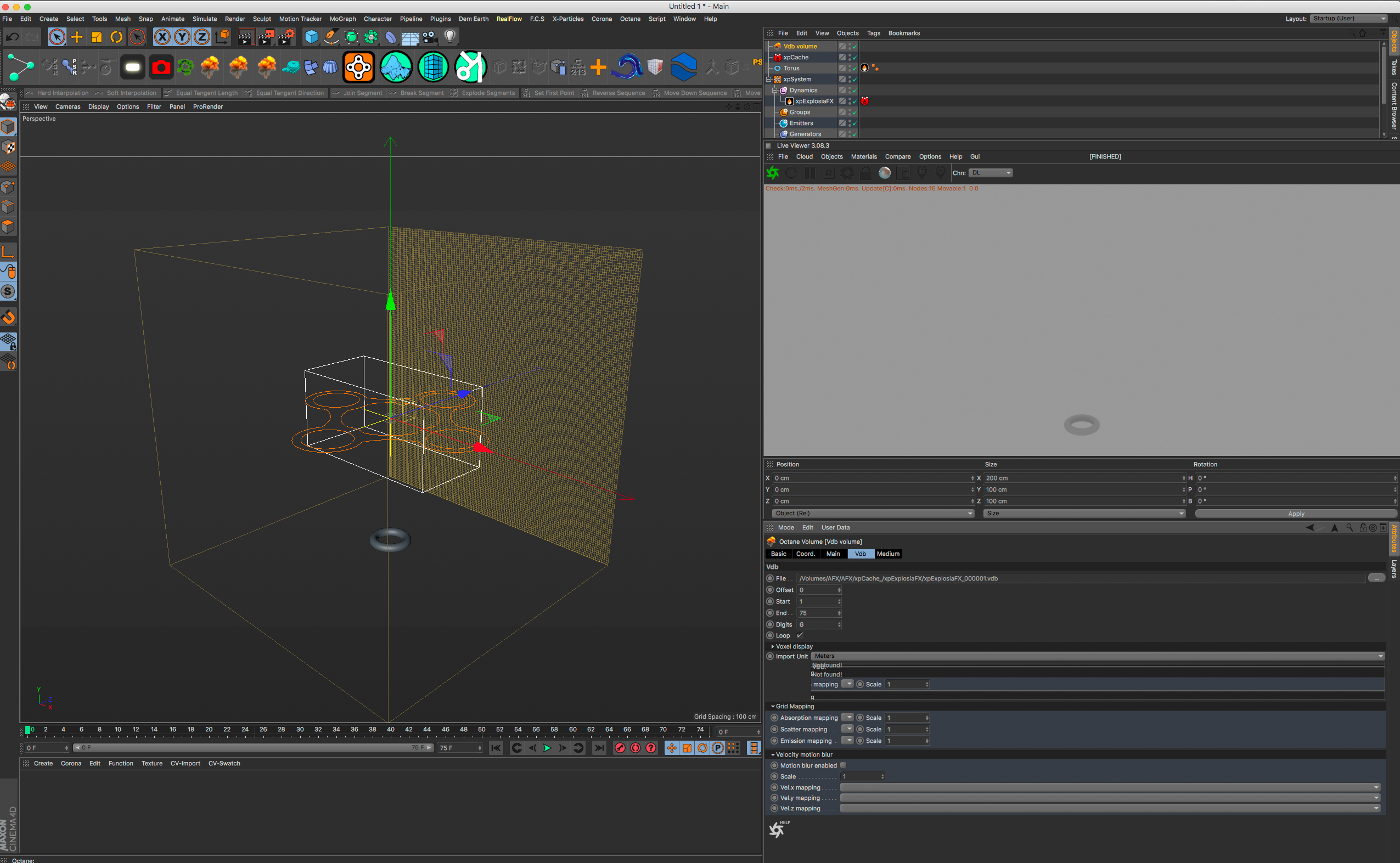
Task: Click the file browse button beside Vdb path
Action: pyautogui.click(x=1376, y=578)
